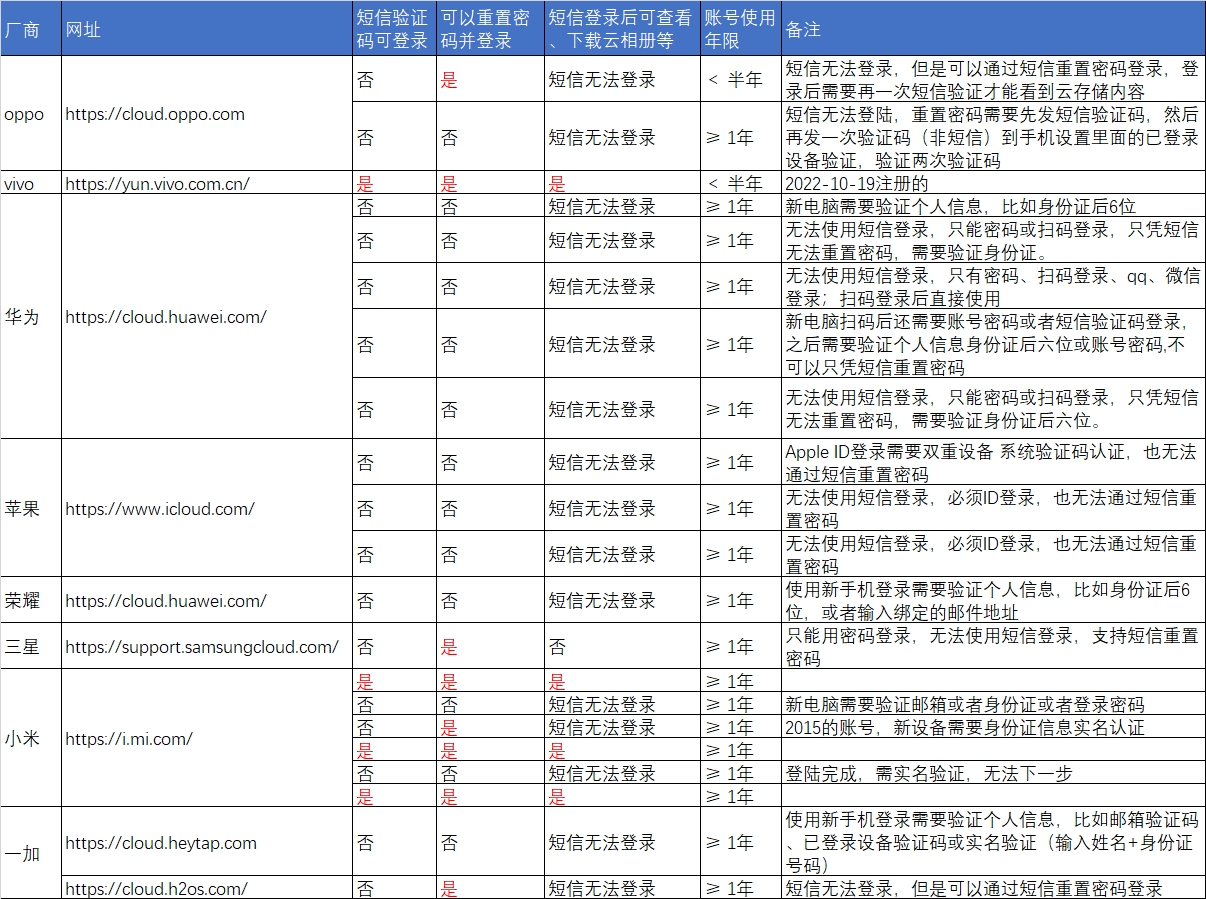The width and height of the screenshot is (1206, 899).
Task: Click the '短信无法登录' cell in the h2os row
Action: tap(622, 888)
